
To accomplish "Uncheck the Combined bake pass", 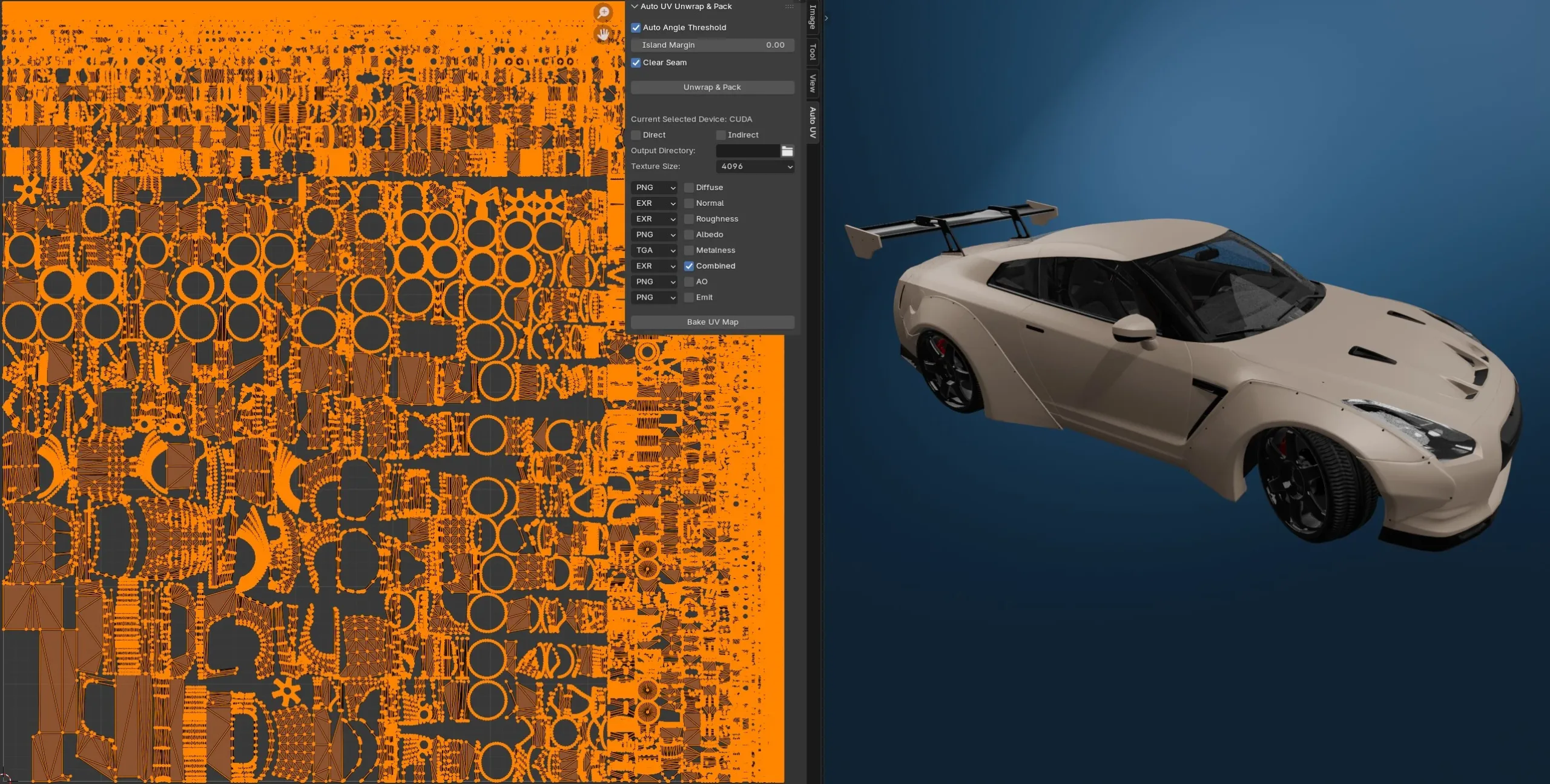I will pyautogui.click(x=688, y=266).
